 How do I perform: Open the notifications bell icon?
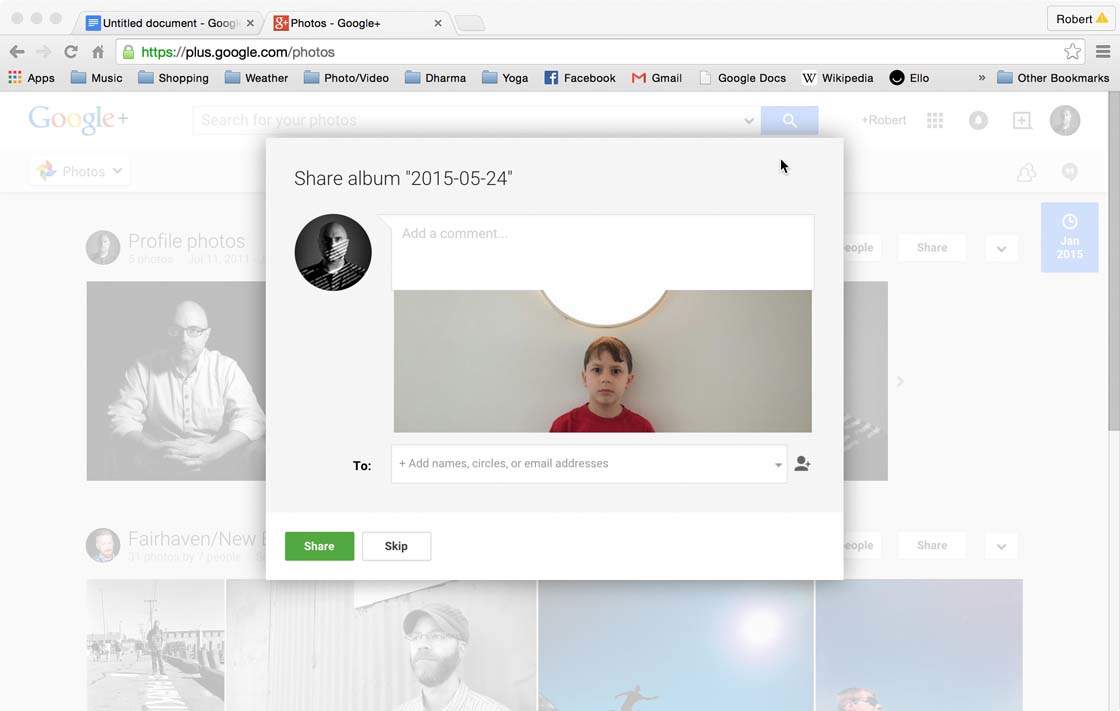[x=978, y=120]
